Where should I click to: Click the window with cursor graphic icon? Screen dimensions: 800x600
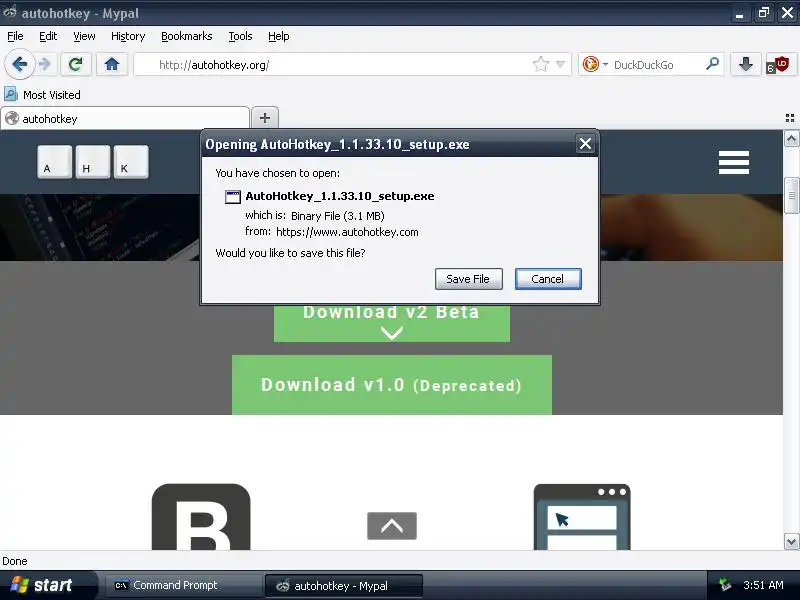[582, 517]
